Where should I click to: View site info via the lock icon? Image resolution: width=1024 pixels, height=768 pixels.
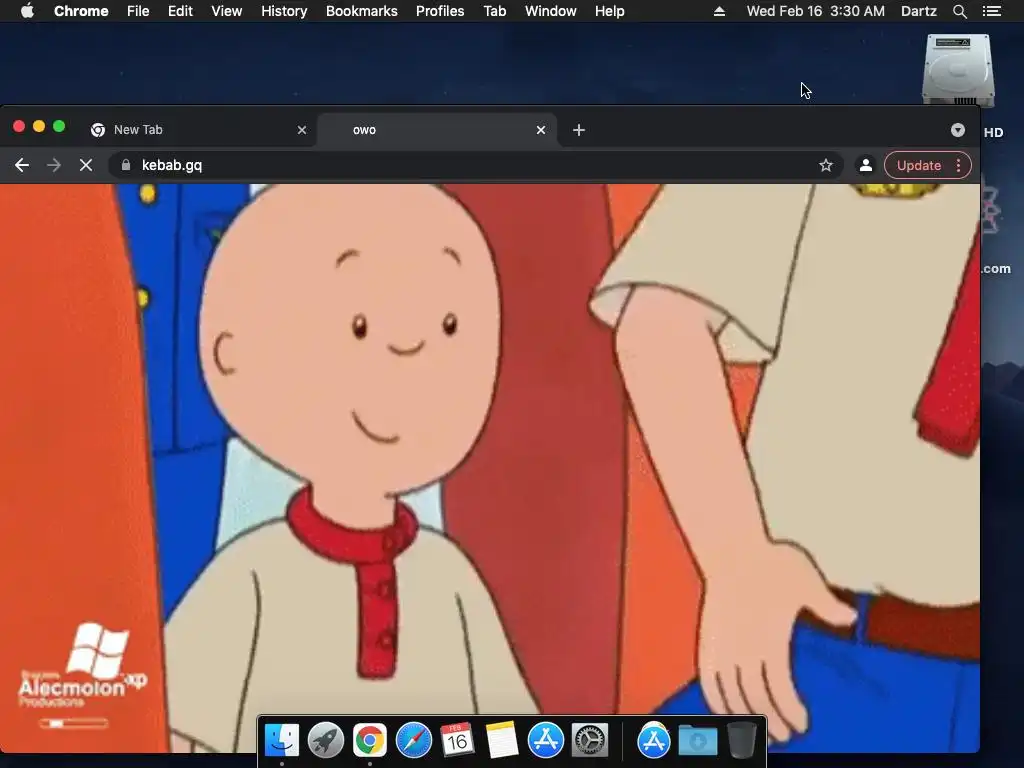[125, 165]
